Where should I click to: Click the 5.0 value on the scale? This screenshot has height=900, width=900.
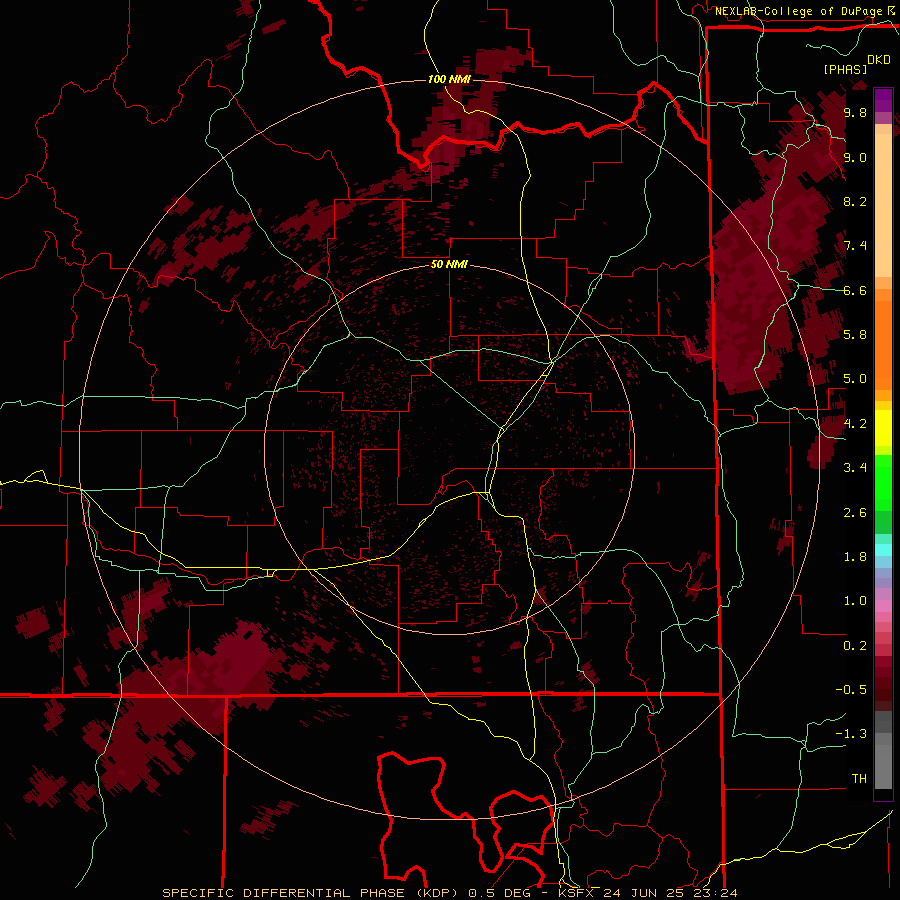[855, 379]
